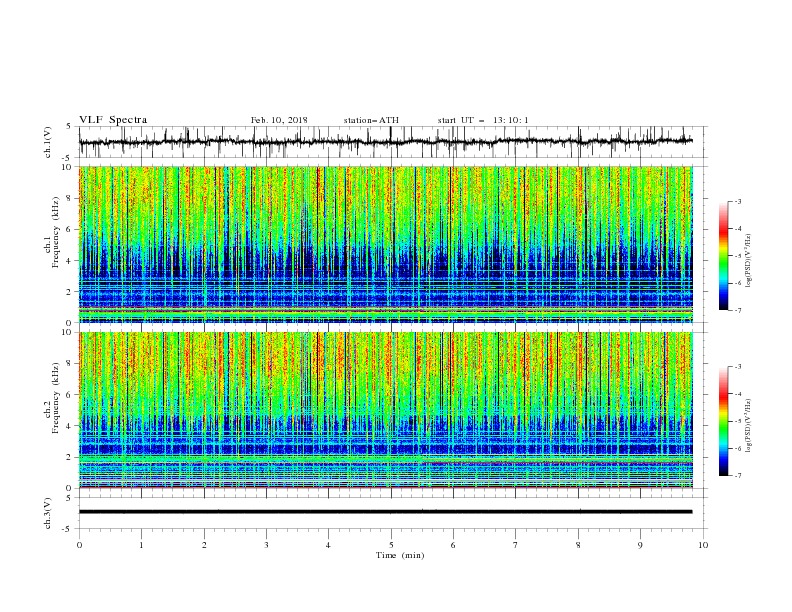Click the upper "log(PSD)(V²/Hz)" colorbar label
The width and height of the screenshot is (792, 612).
click(748, 261)
